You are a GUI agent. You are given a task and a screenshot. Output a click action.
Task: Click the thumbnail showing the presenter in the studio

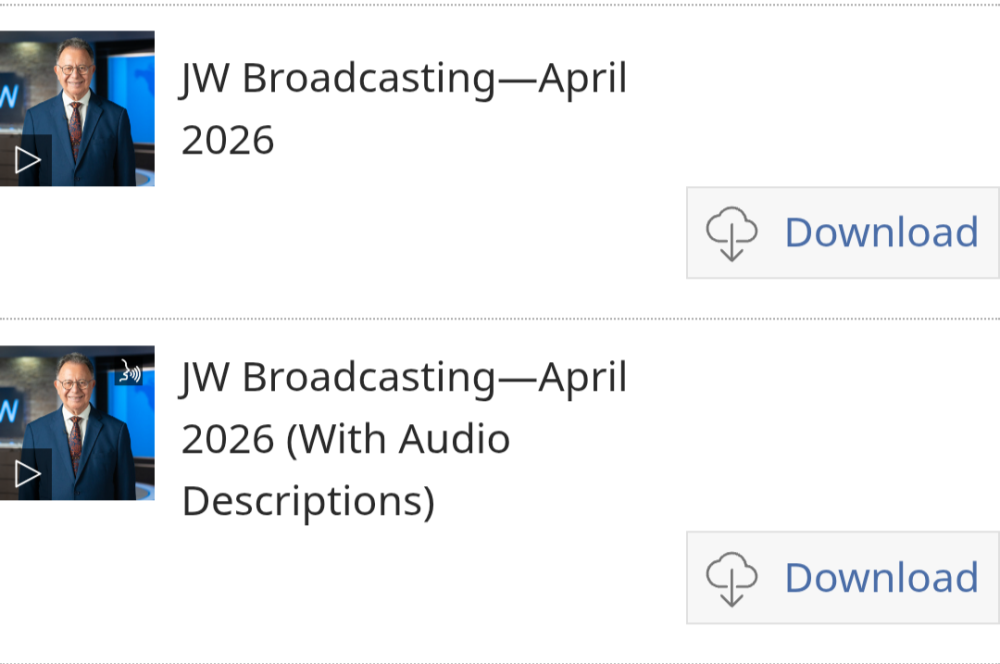[78, 108]
